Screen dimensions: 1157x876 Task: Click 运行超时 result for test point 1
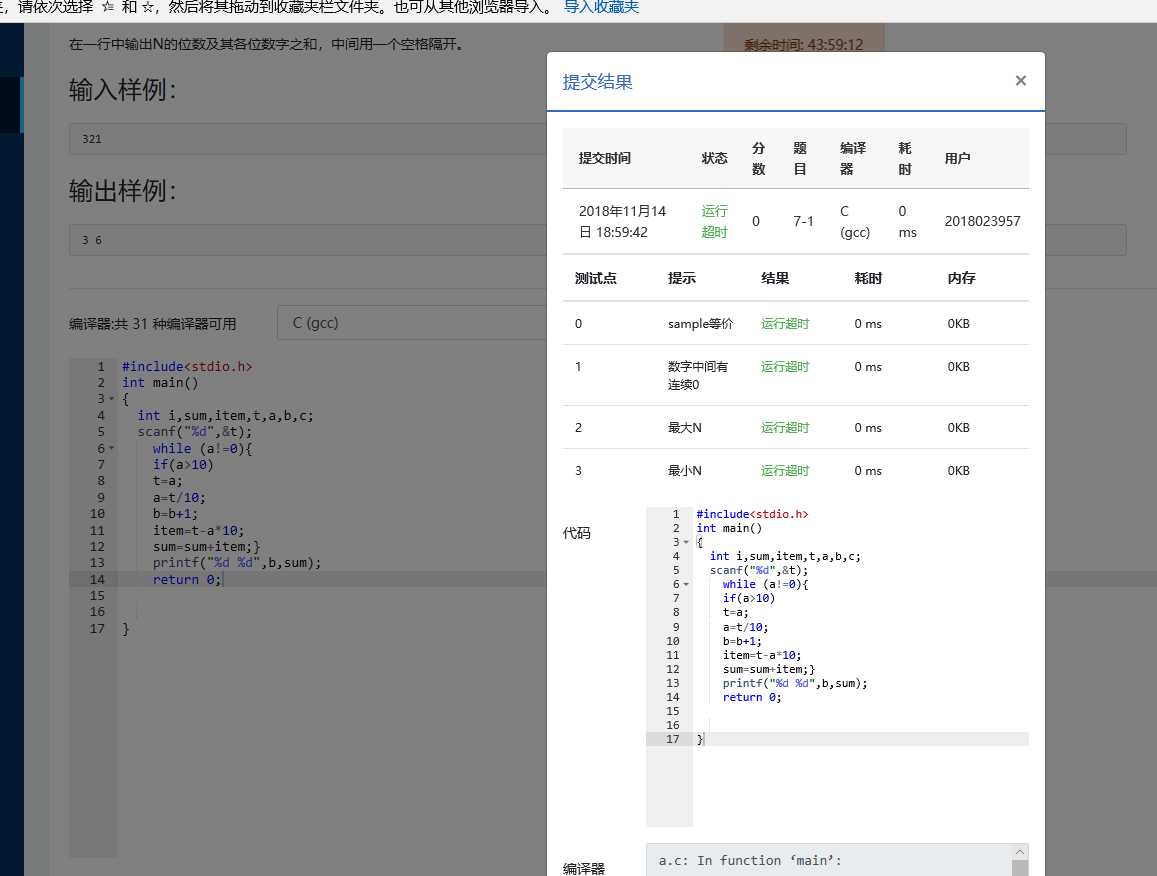pyautogui.click(x=785, y=367)
